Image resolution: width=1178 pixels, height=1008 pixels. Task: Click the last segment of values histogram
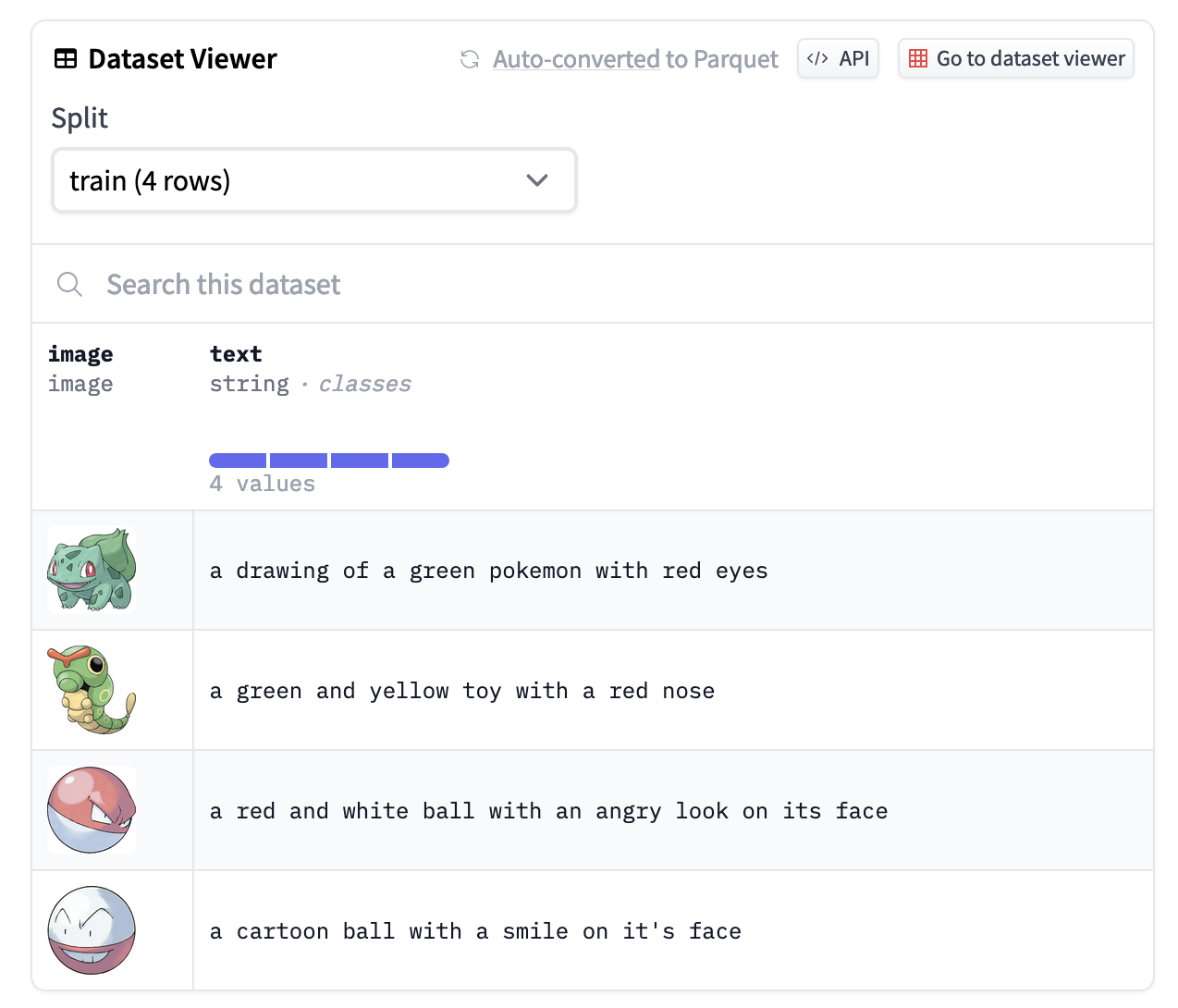click(421, 461)
